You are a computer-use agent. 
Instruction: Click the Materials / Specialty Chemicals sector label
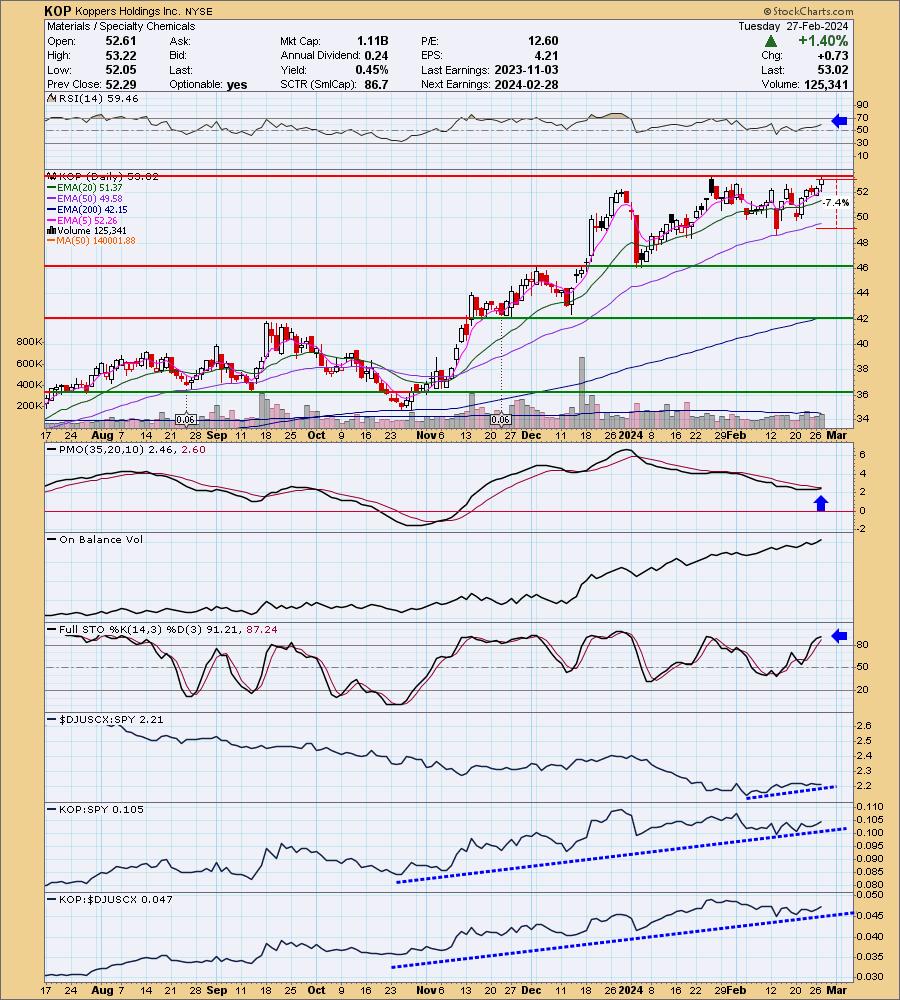(121, 26)
